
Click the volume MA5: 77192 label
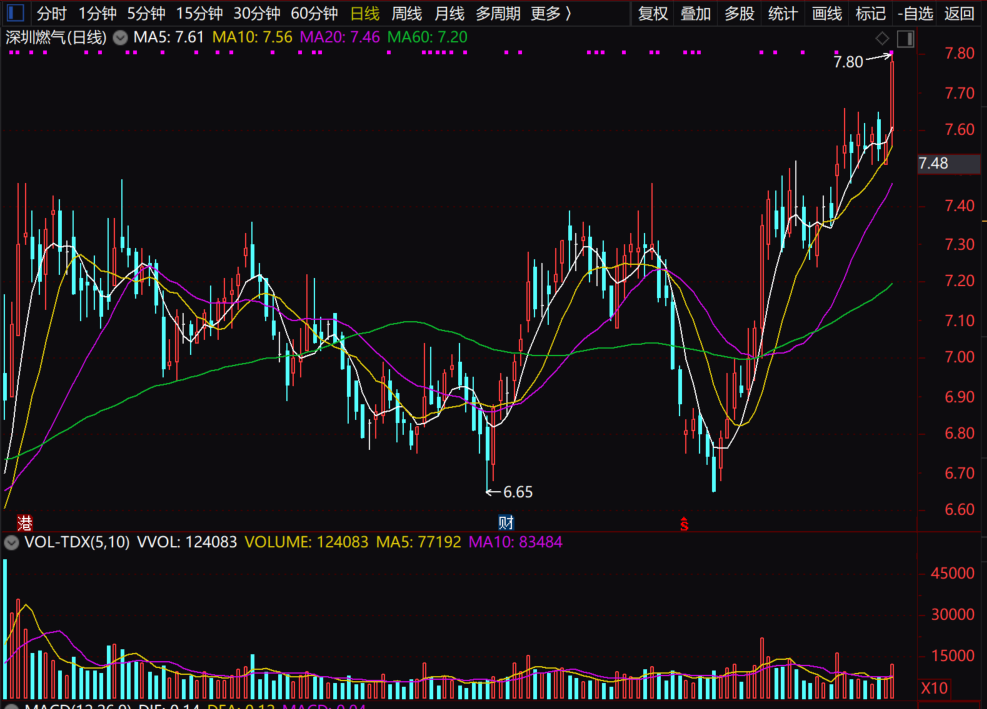[419, 542]
